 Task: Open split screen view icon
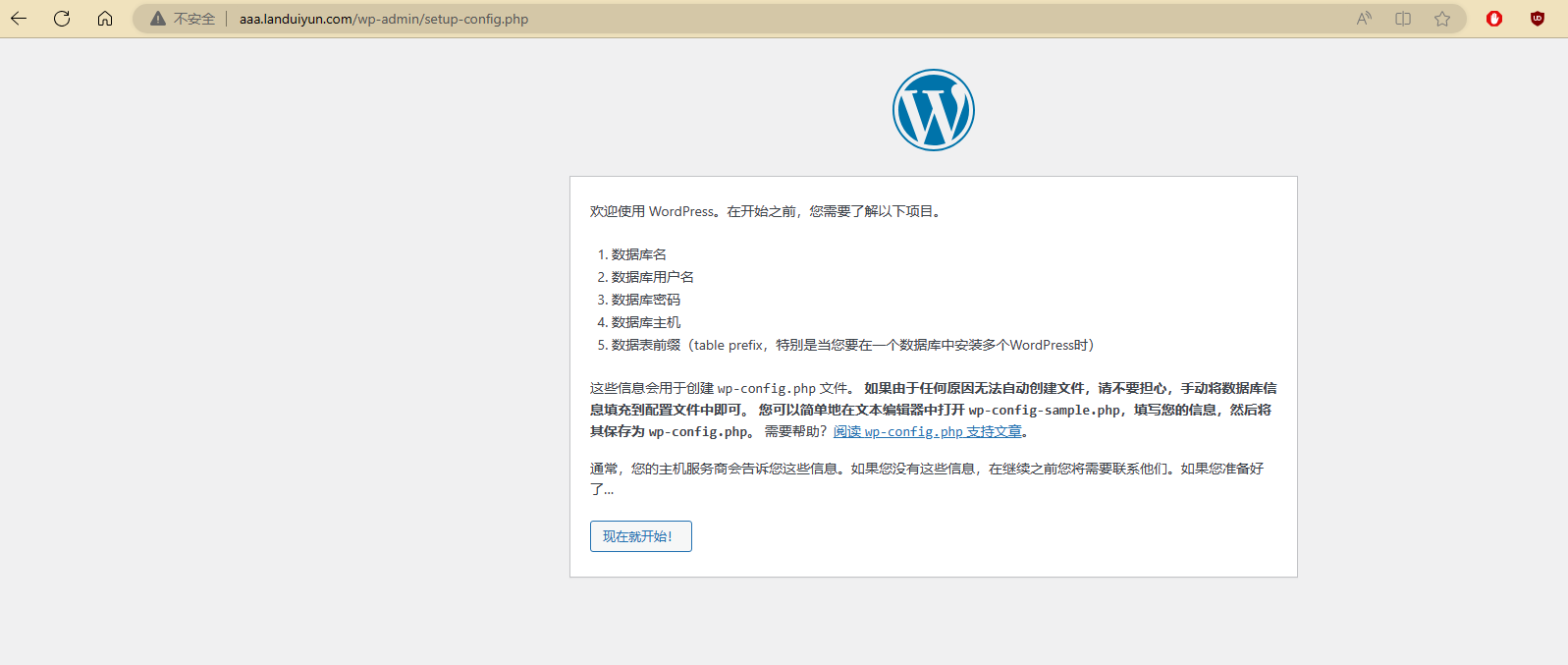click(1403, 19)
